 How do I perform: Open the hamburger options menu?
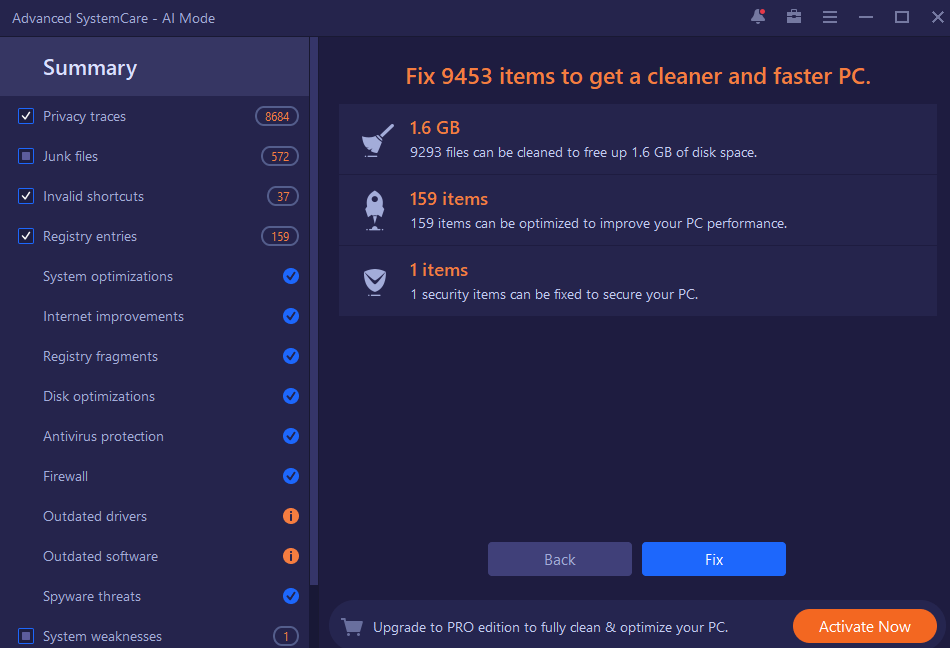(830, 17)
